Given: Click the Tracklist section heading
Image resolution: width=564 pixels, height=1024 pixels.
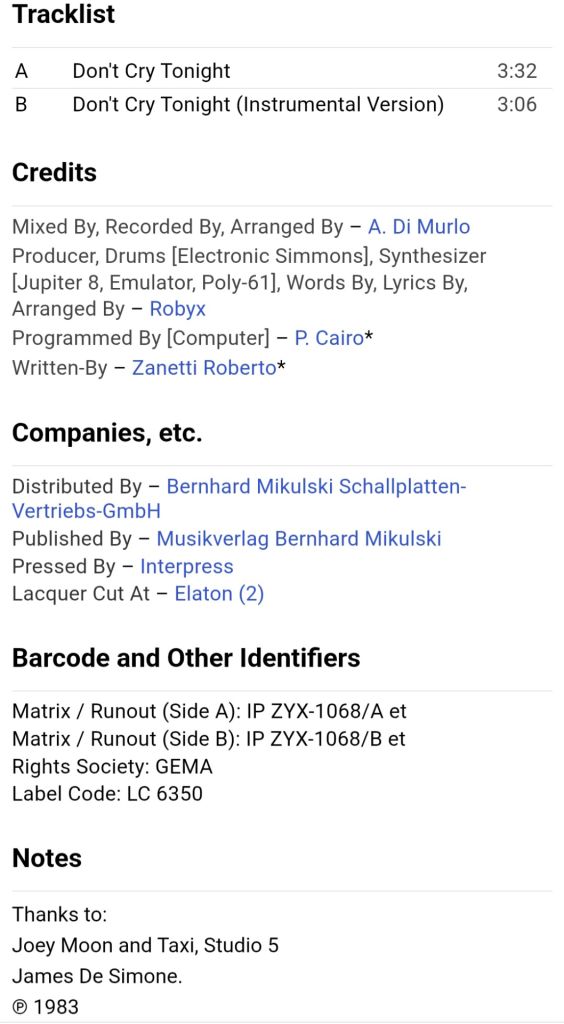Looking at the screenshot, I should tap(63, 14).
